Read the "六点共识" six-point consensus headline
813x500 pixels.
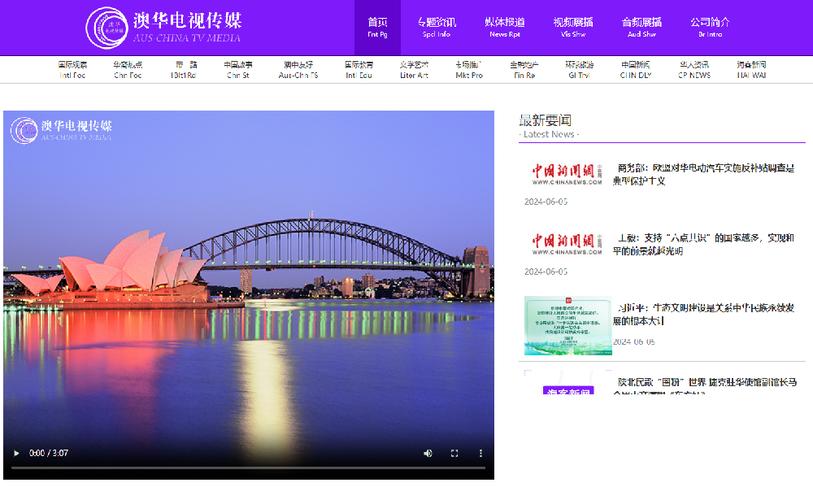[x=703, y=244]
